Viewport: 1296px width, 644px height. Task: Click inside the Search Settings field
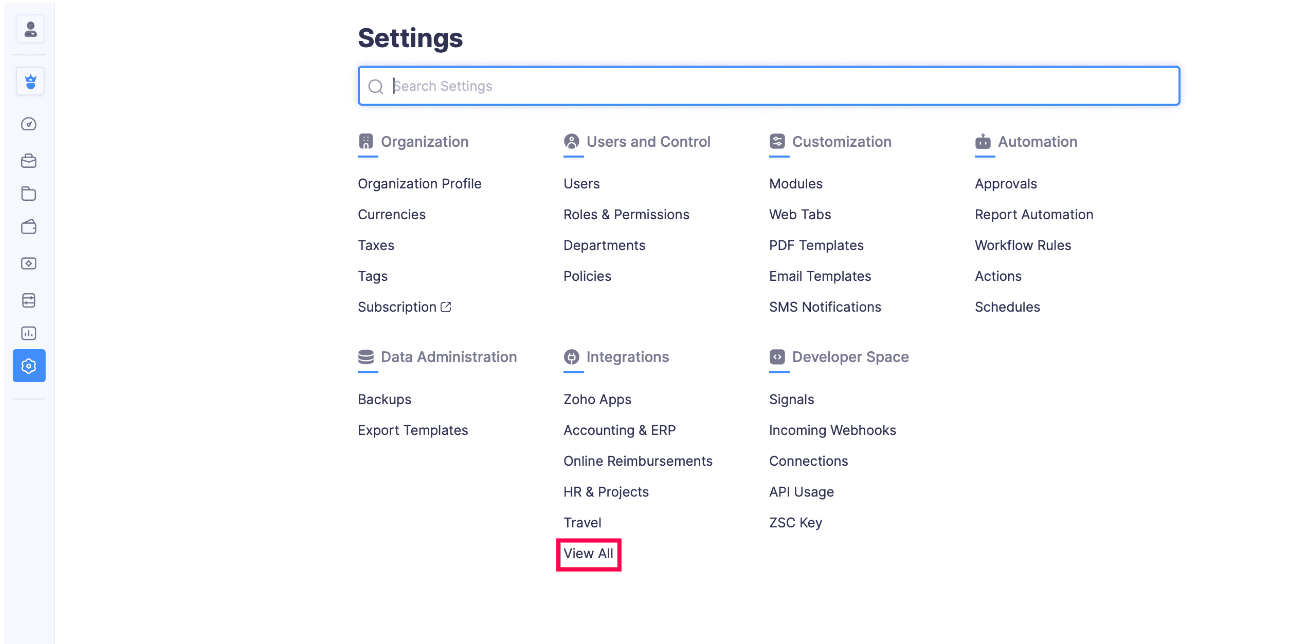700,86
